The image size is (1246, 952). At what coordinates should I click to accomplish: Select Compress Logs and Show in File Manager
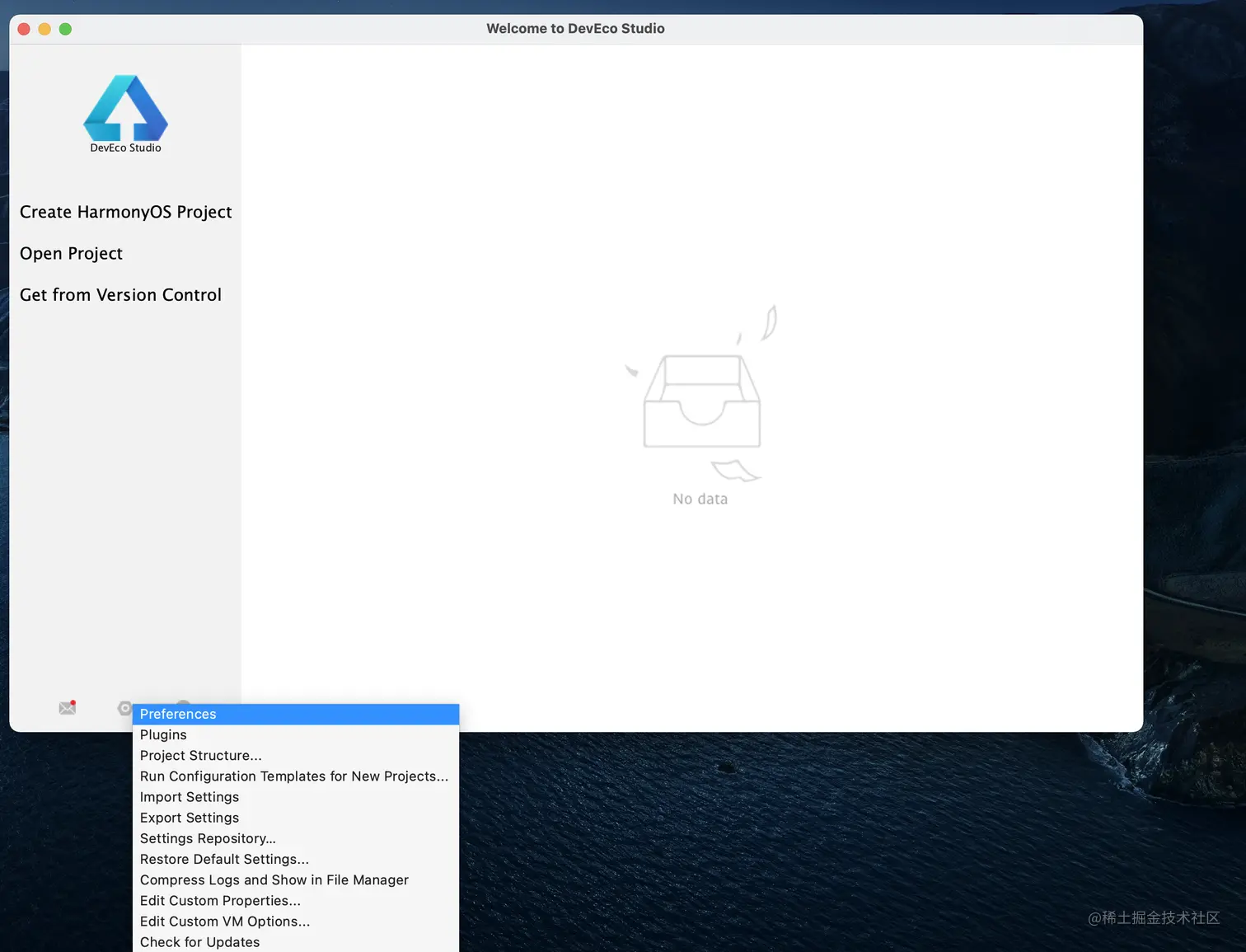[x=296, y=879]
